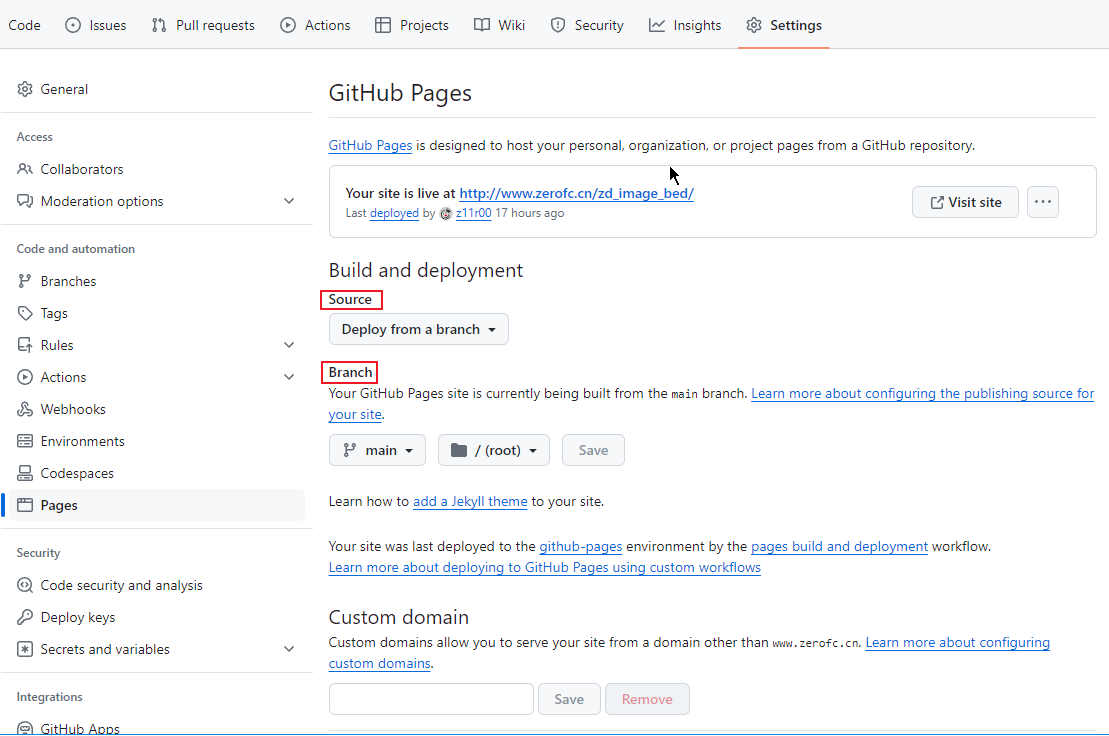Click the Tags icon in sidebar

(x=25, y=312)
